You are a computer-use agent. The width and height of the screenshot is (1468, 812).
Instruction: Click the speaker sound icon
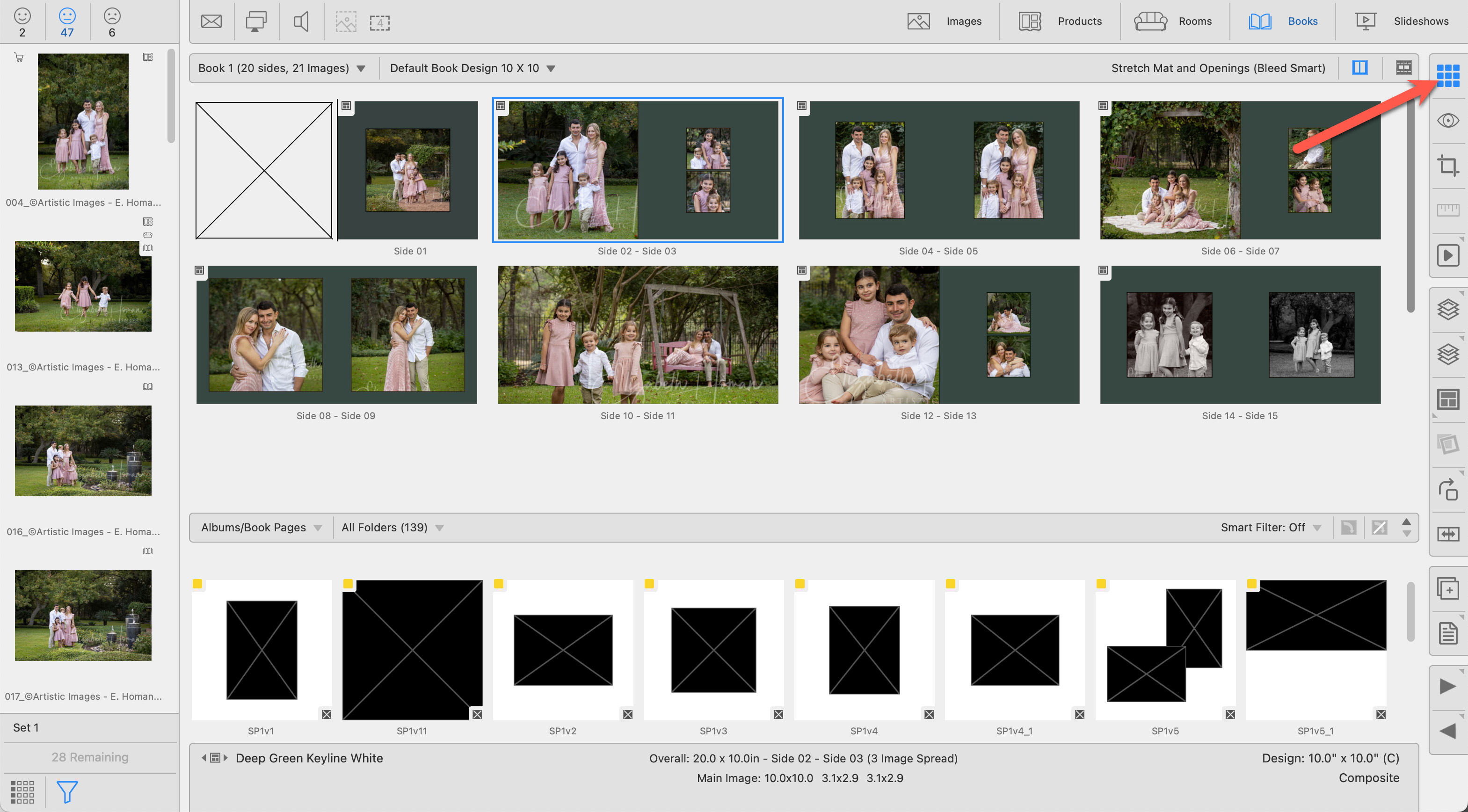pos(301,22)
